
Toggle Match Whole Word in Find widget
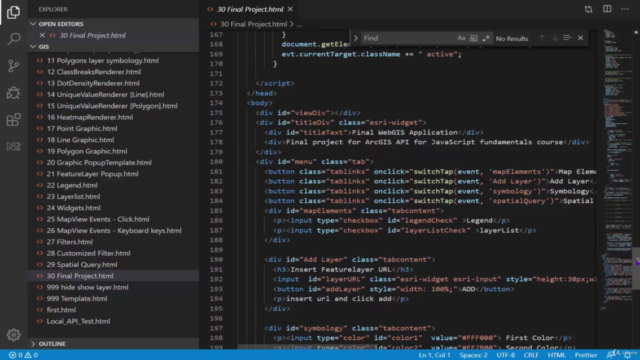tap(473, 38)
